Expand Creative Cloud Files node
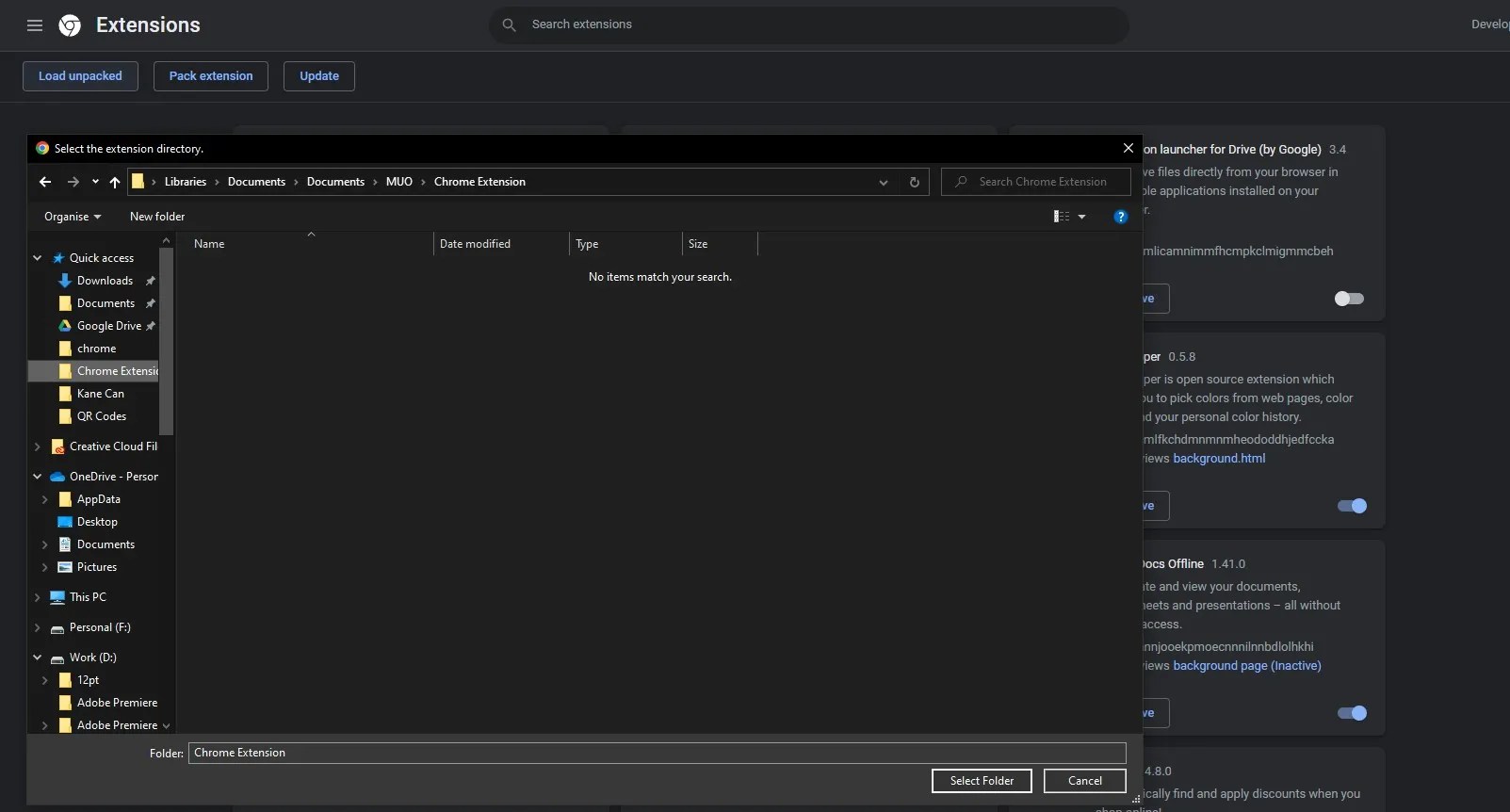 (38, 447)
